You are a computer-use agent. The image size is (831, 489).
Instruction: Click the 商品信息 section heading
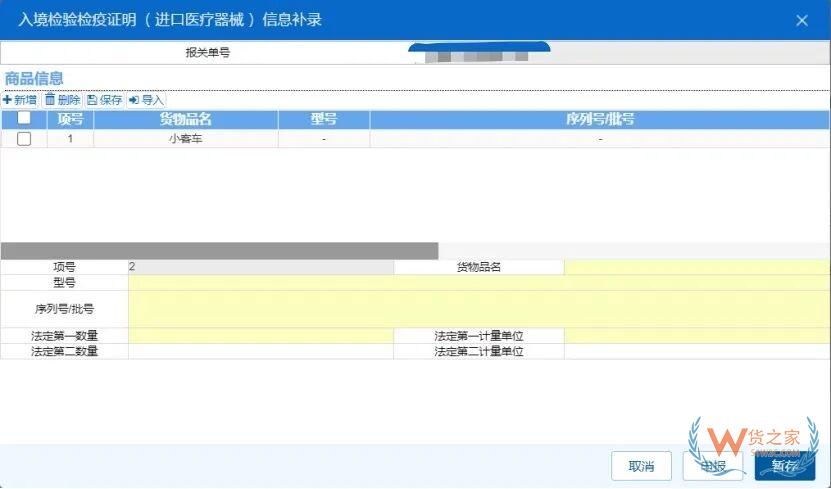click(34, 78)
